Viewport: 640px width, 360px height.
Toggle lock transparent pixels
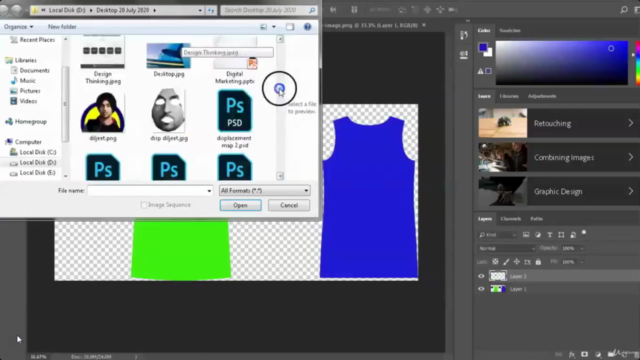coord(495,262)
